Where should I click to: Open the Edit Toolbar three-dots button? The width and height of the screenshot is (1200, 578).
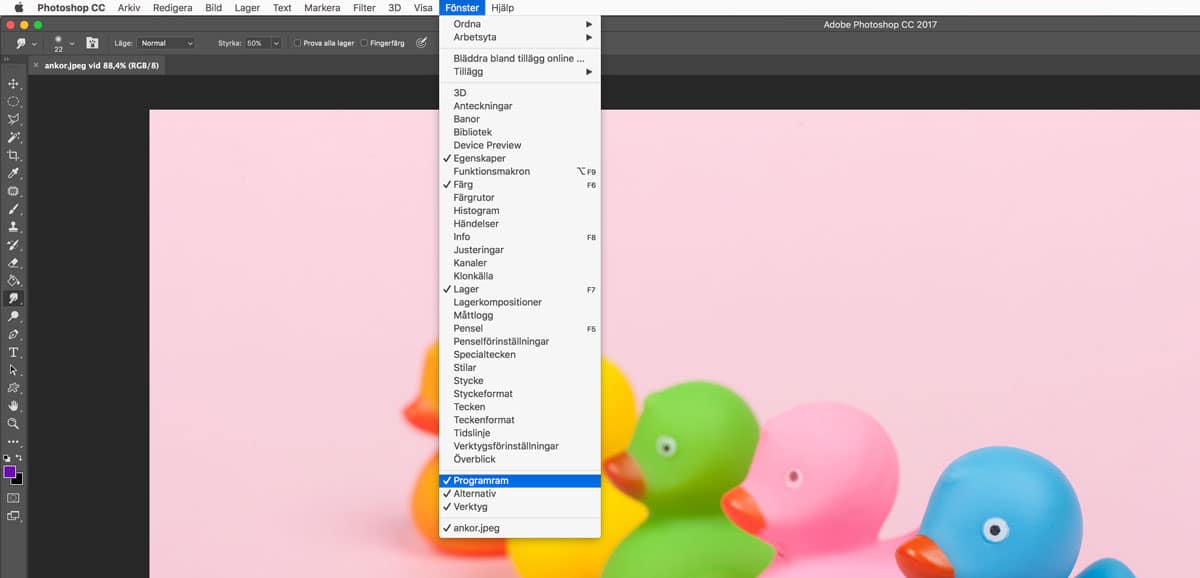tap(14, 441)
